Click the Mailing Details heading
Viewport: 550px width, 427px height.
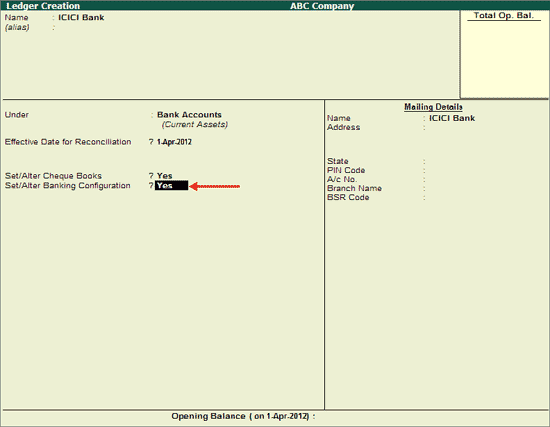[433, 107]
